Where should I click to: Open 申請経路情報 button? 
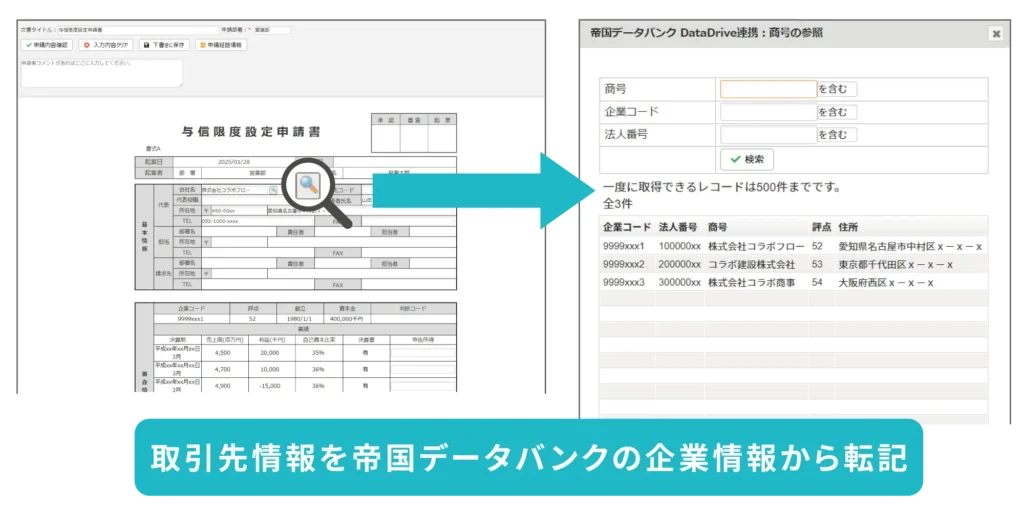[x=221, y=45]
